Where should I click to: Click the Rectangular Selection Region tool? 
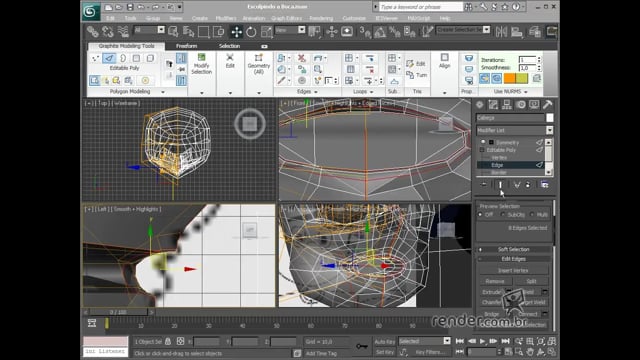click(203, 31)
